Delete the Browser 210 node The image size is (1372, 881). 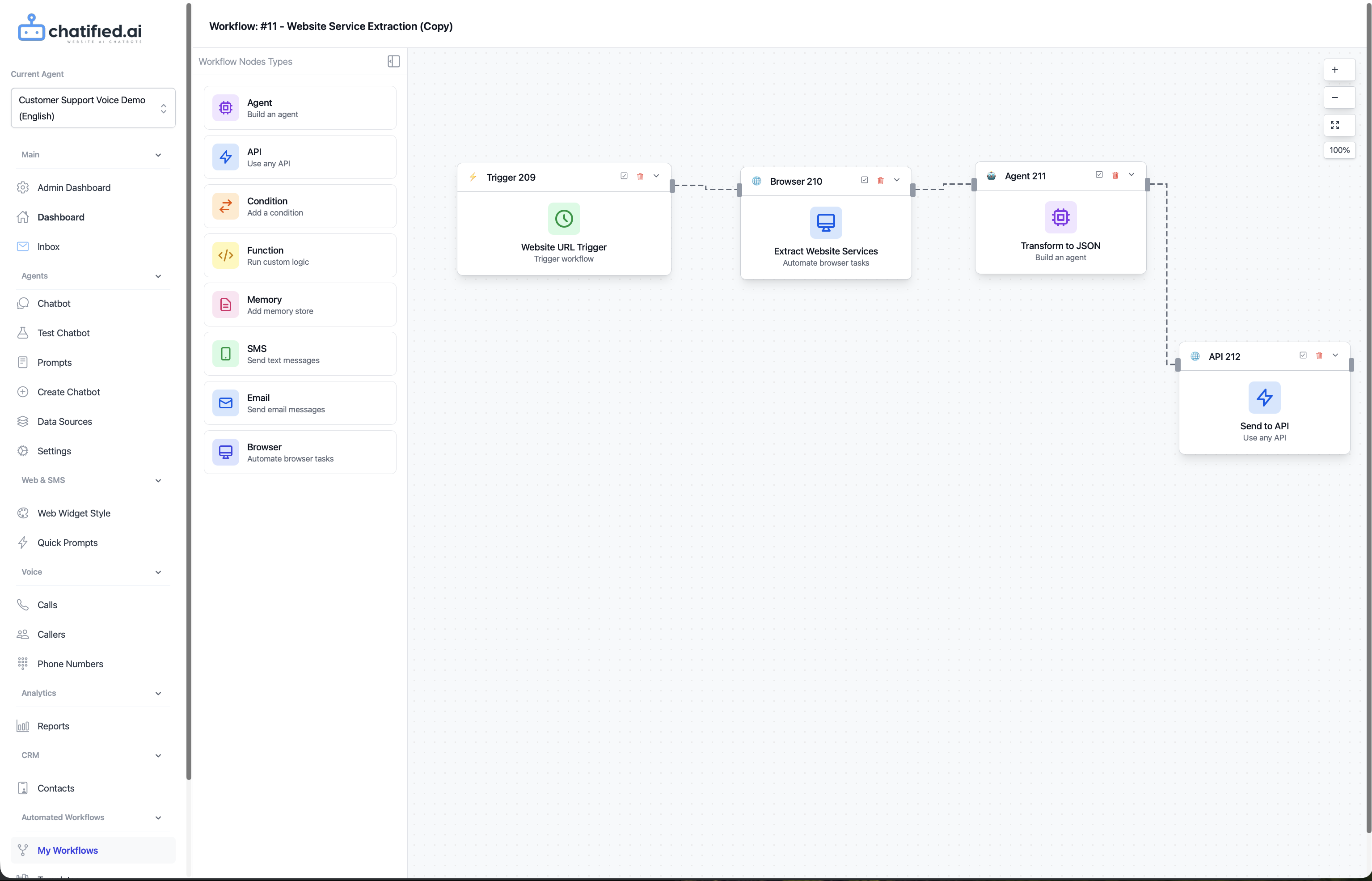click(x=880, y=181)
